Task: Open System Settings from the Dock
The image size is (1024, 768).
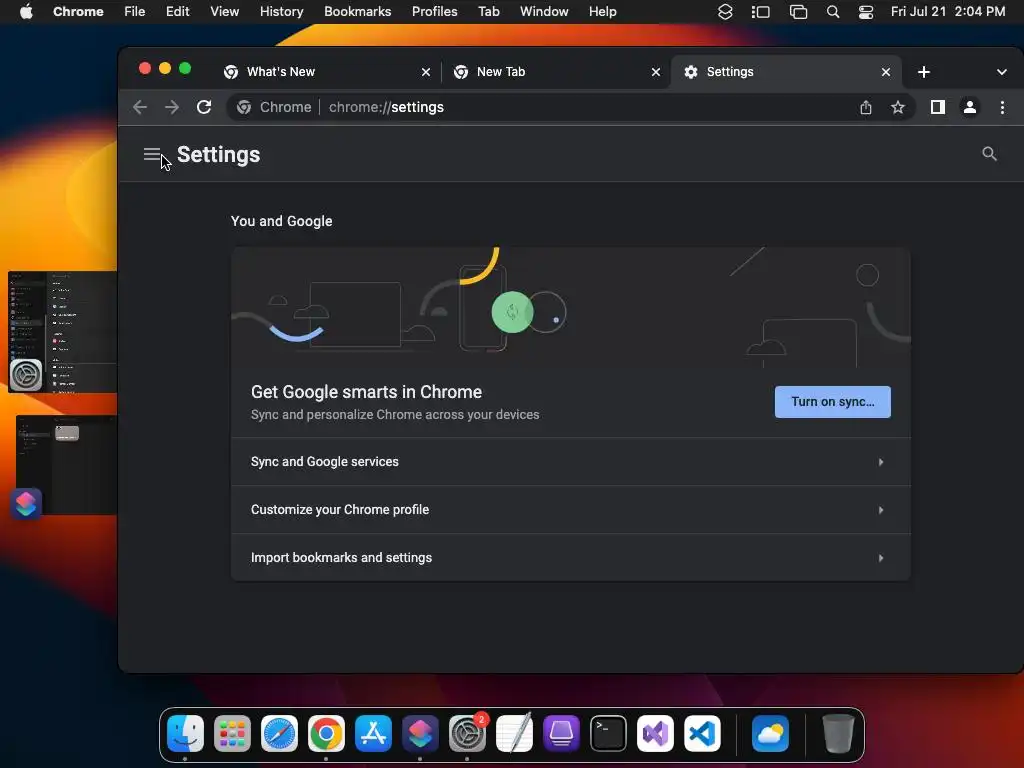Action: coord(467,733)
